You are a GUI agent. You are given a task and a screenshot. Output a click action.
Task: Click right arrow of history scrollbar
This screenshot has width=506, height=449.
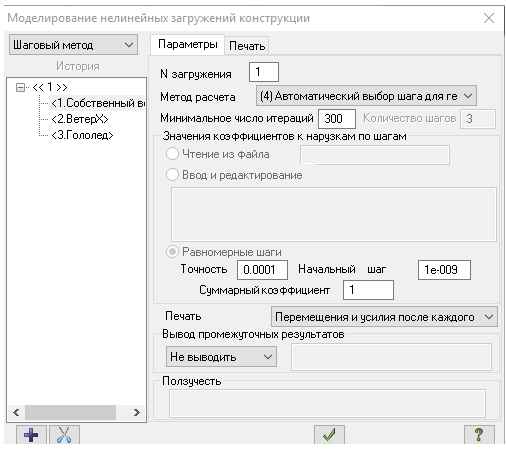click(137, 413)
